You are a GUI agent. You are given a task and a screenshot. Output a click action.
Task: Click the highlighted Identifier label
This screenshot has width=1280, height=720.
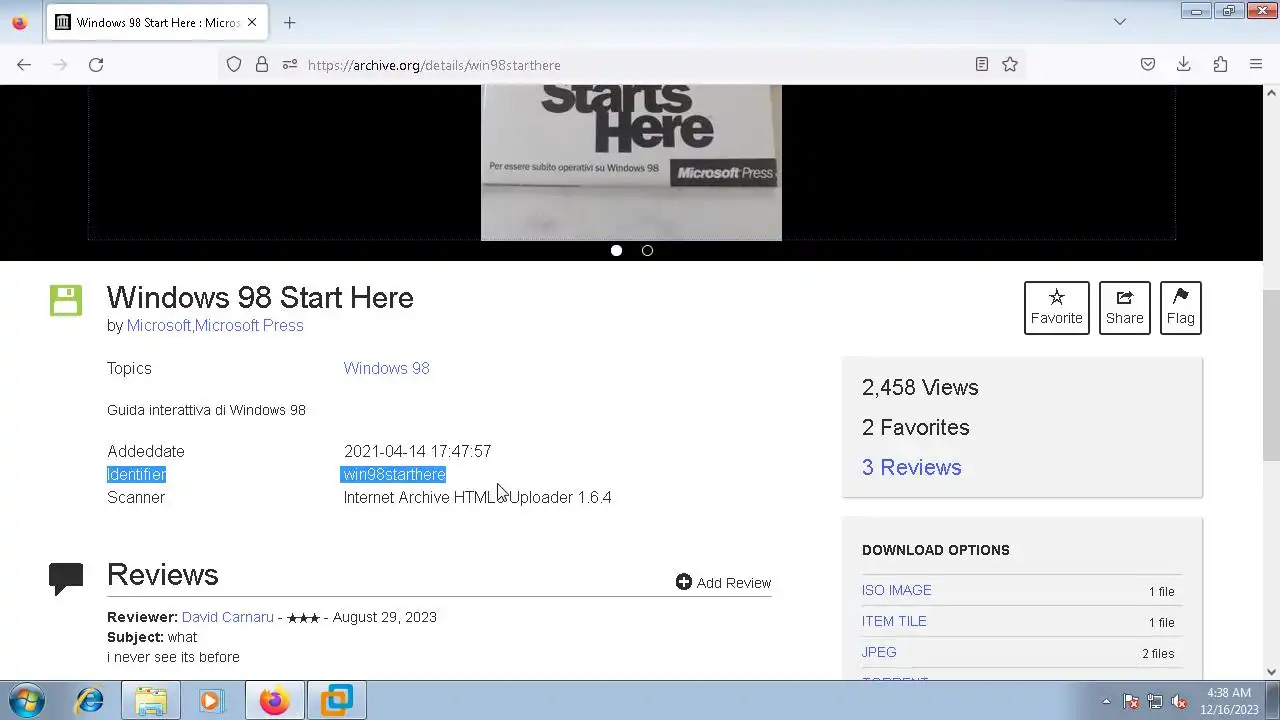click(136, 474)
